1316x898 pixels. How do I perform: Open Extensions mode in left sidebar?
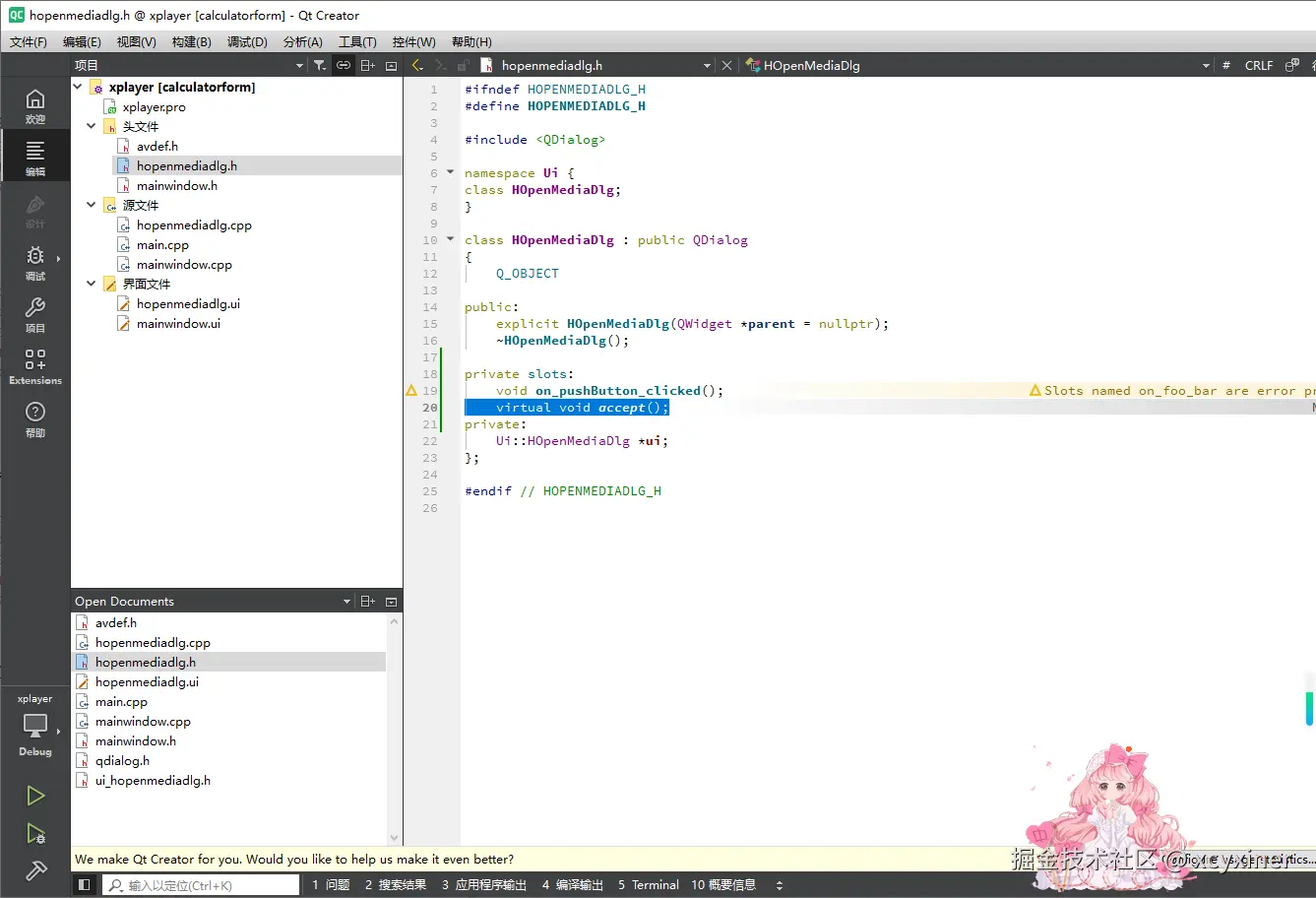pyautogui.click(x=35, y=366)
